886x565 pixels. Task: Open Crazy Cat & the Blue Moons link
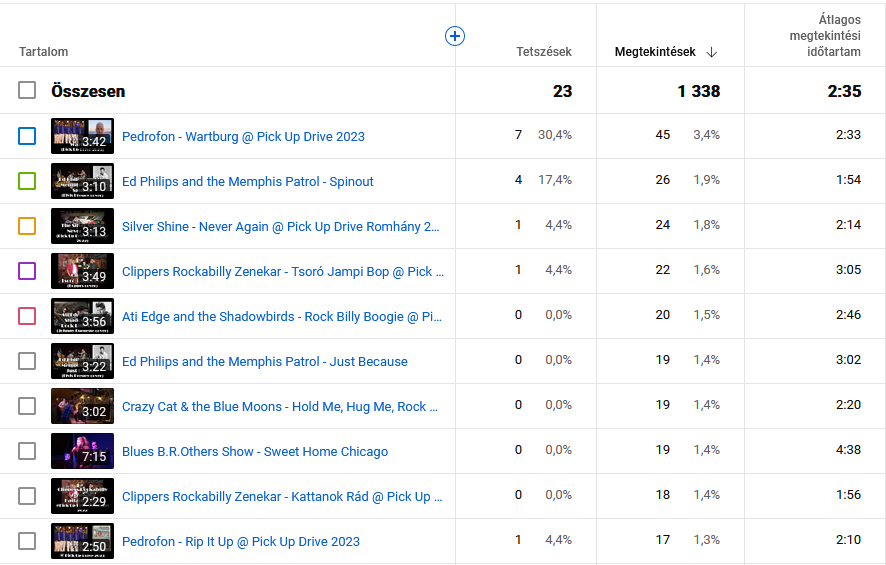274,406
